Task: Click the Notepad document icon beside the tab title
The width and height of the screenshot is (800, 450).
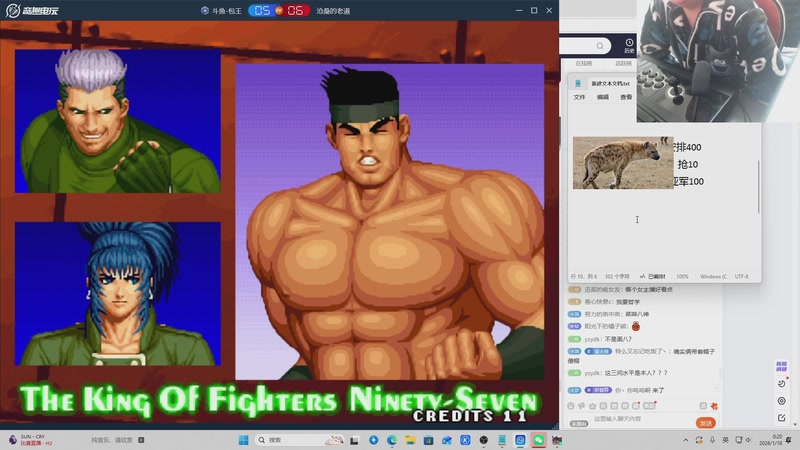Action: click(578, 83)
